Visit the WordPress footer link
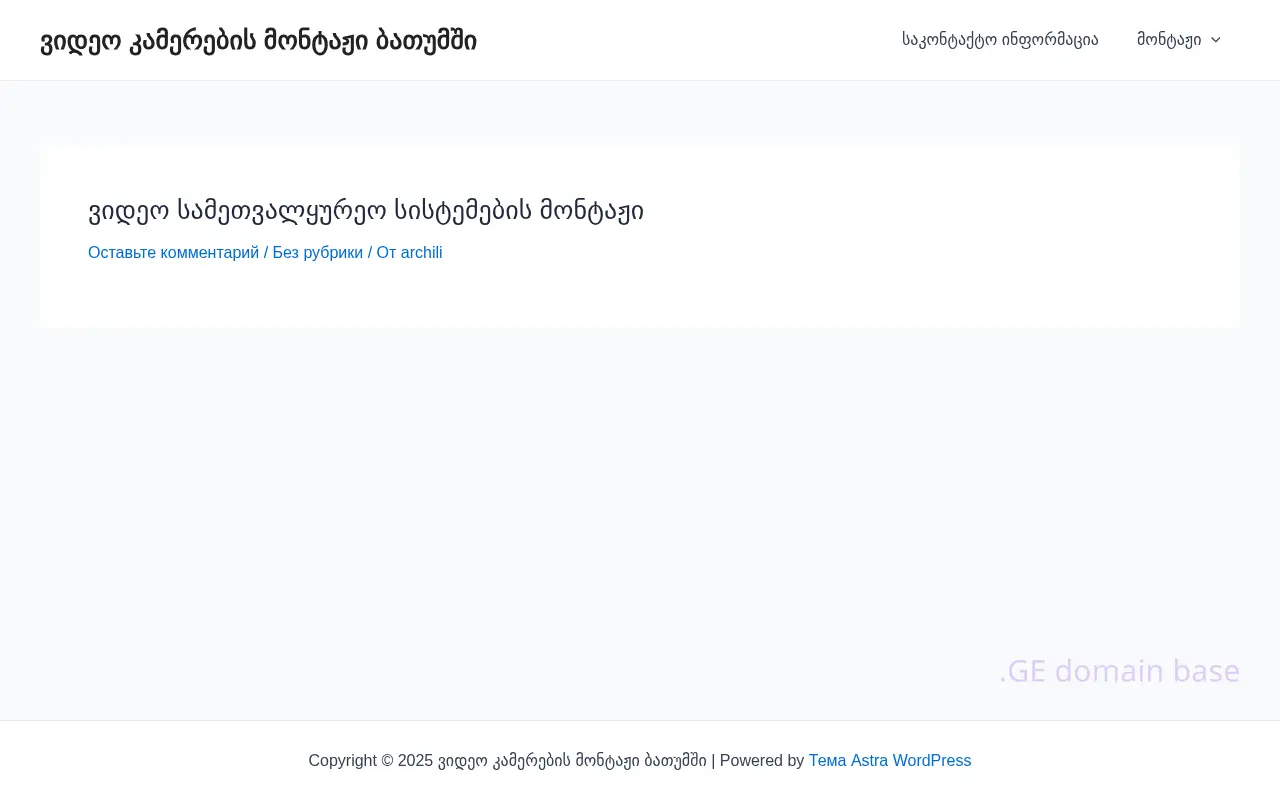 click(931, 760)
